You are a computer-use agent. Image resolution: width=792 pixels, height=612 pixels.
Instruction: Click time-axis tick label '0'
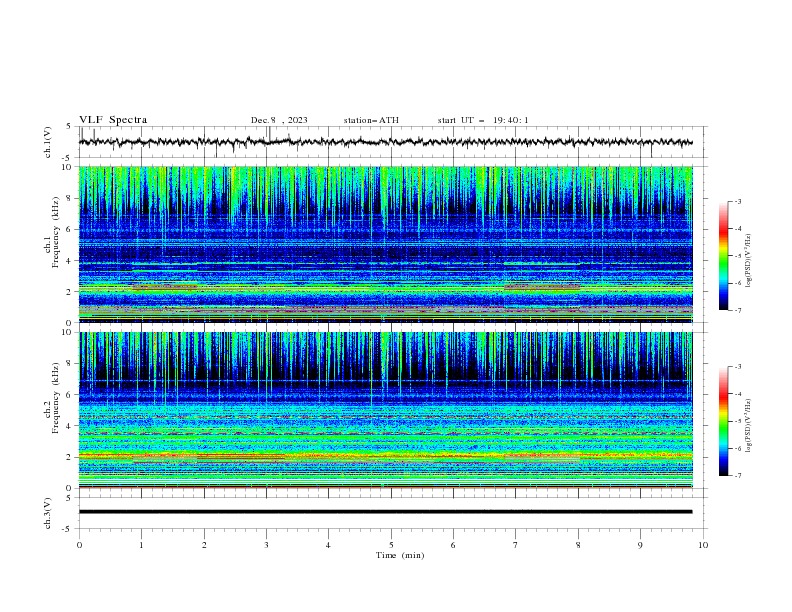[79, 545]
